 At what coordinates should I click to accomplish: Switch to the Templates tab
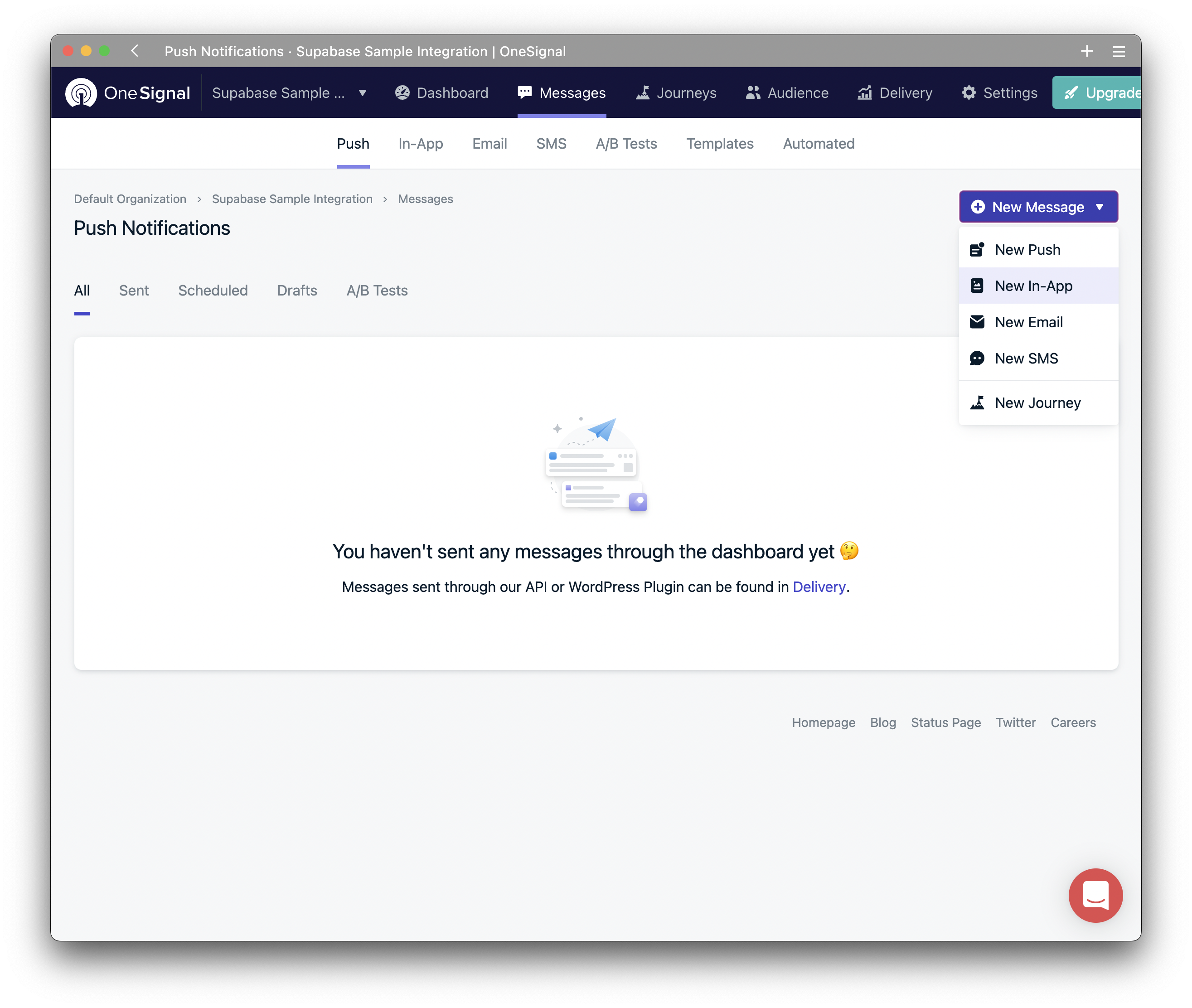pyautogui.click(x=719, y=143)
